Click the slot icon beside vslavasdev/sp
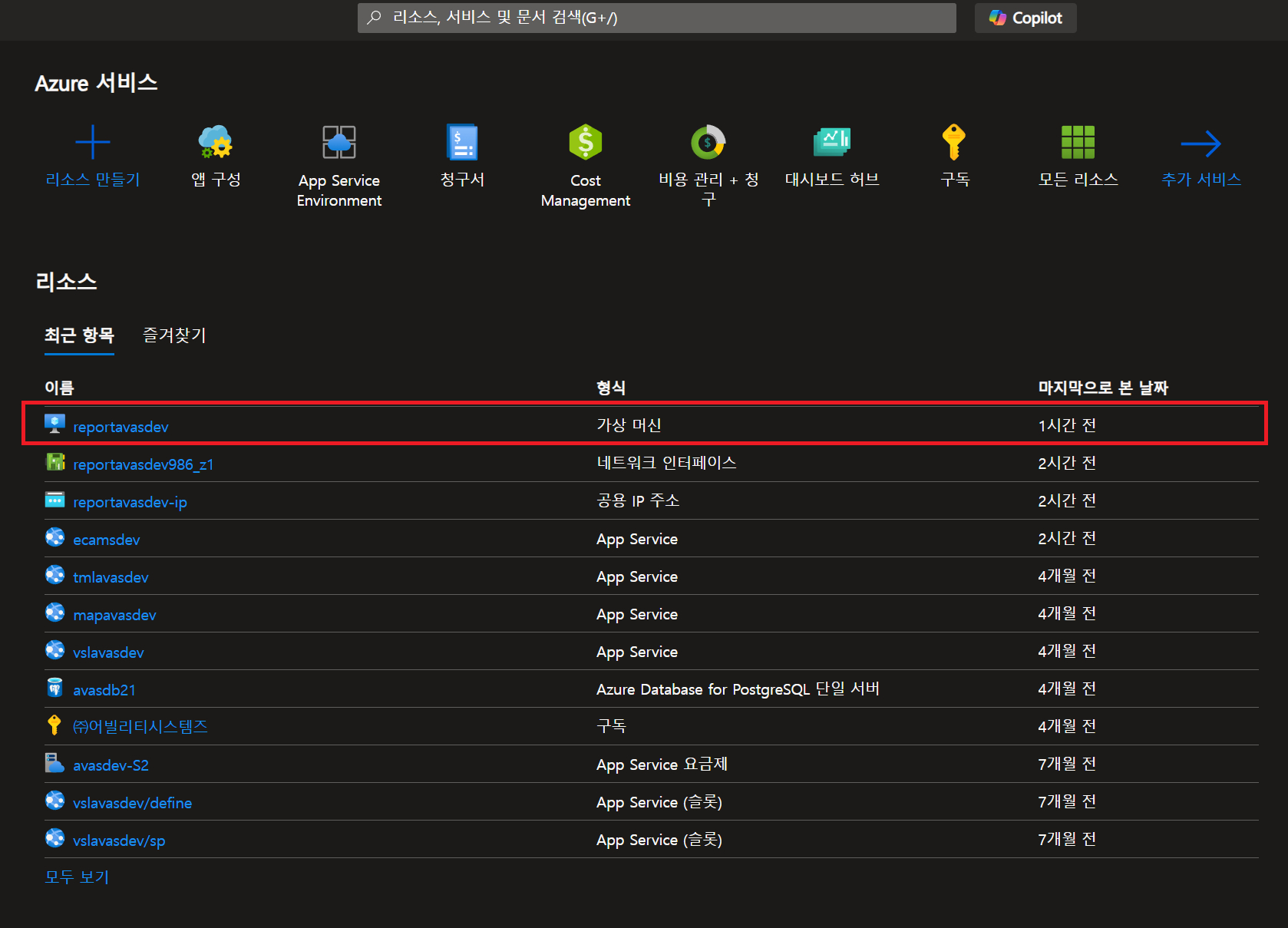The image size is (1288, 928). (54, 837)
